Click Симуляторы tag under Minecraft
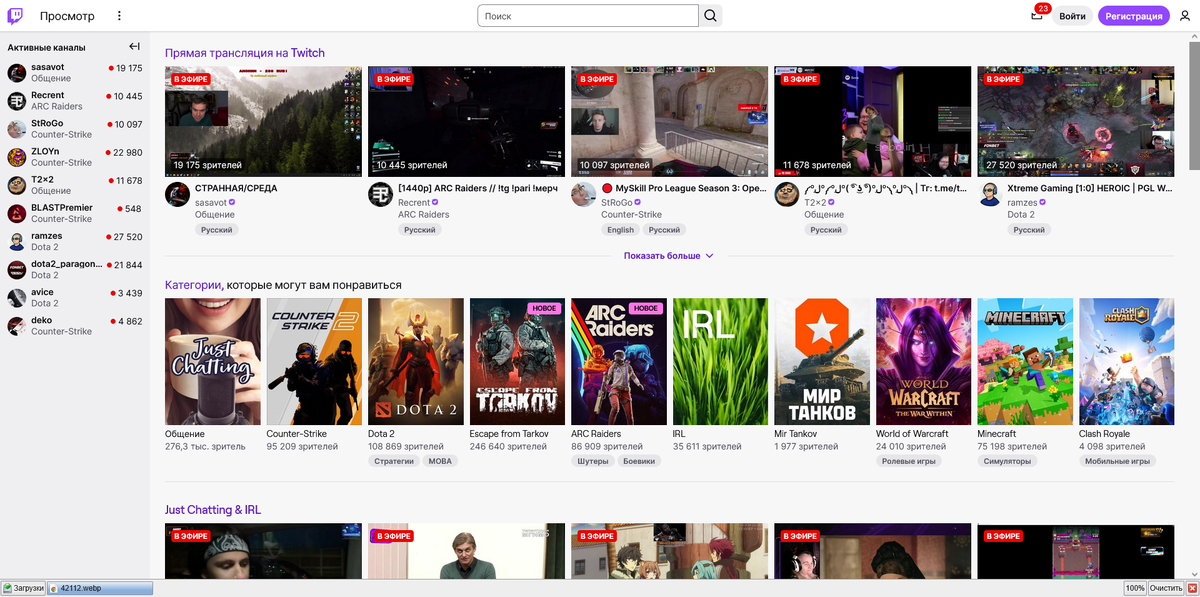 1007,462
